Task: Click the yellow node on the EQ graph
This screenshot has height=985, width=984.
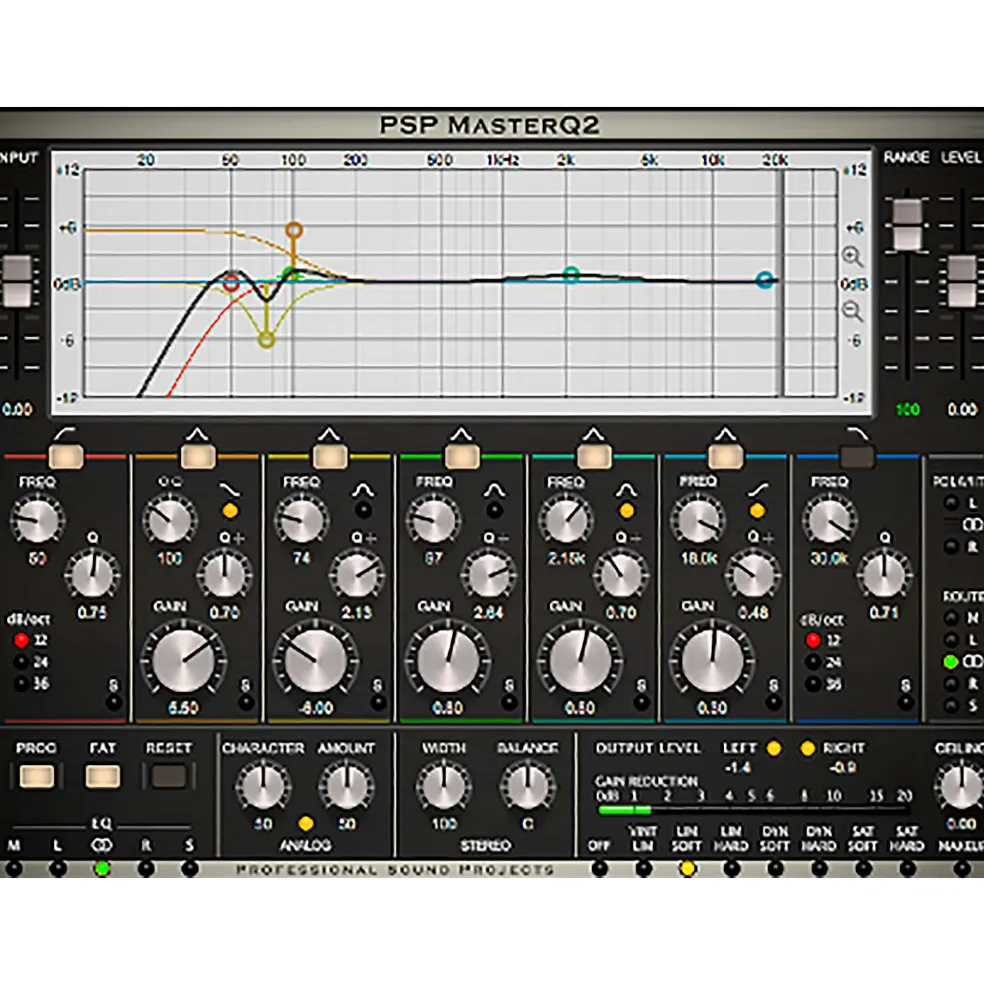Action: coord(266,340)
